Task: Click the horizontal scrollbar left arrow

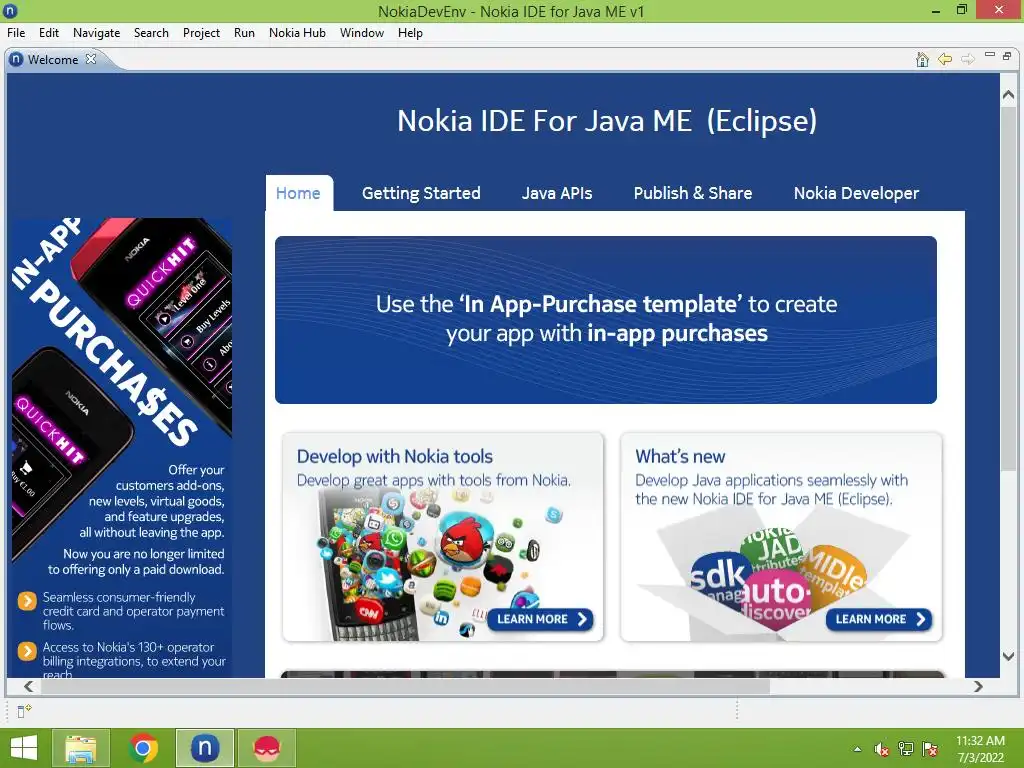Action: pyautogui.click(x=28, y=686)
